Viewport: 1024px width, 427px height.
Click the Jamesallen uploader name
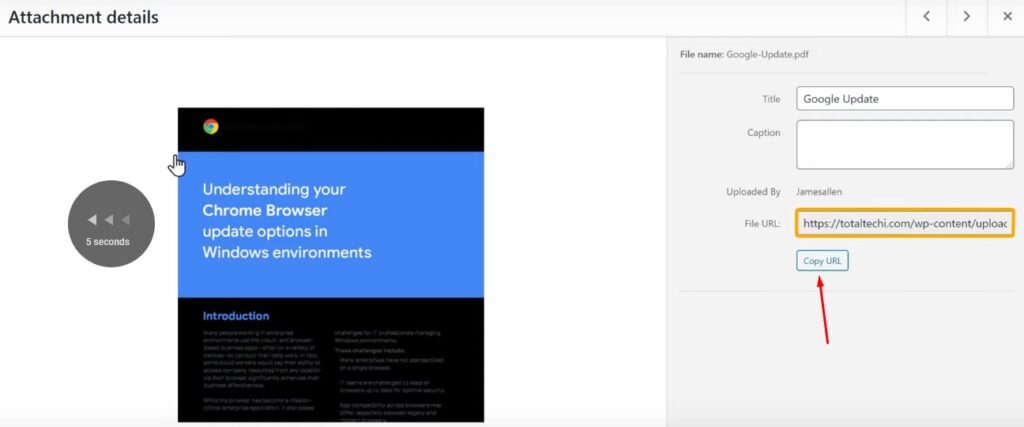(x=819, y=192)
